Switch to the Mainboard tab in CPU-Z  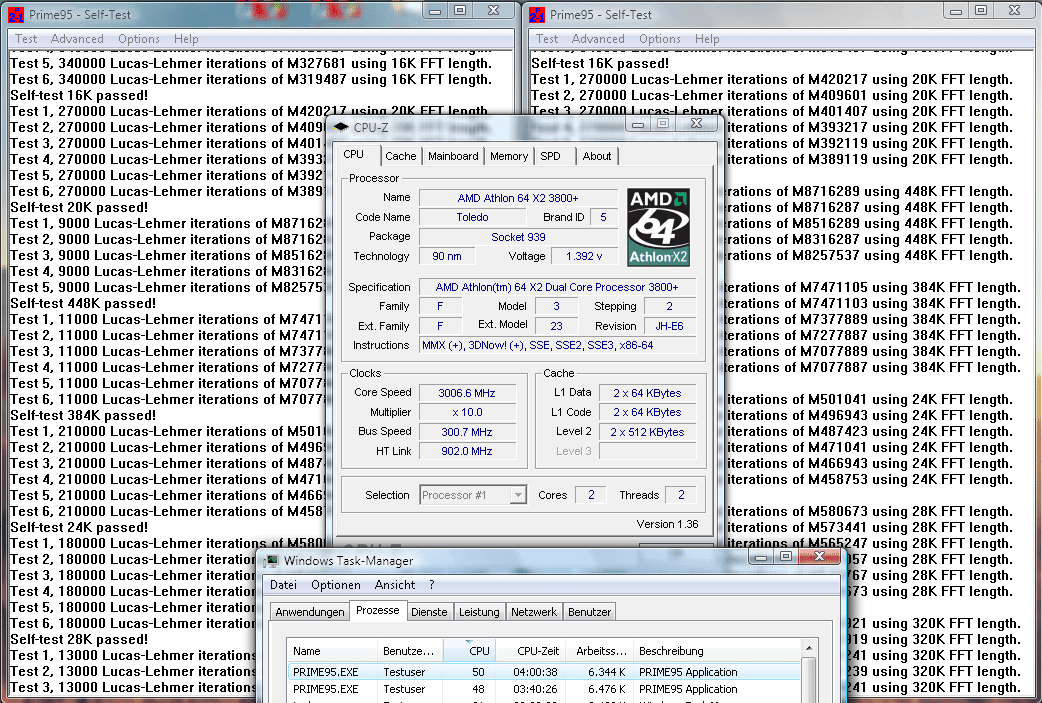tap(453, 156)
